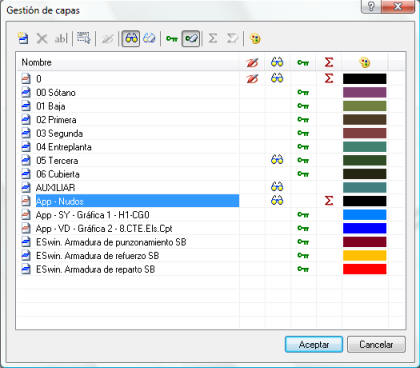This screenshot has height=368, width=420.
Task: Click the layer icon beside 05 Tercera
Action: coord(26,160)
